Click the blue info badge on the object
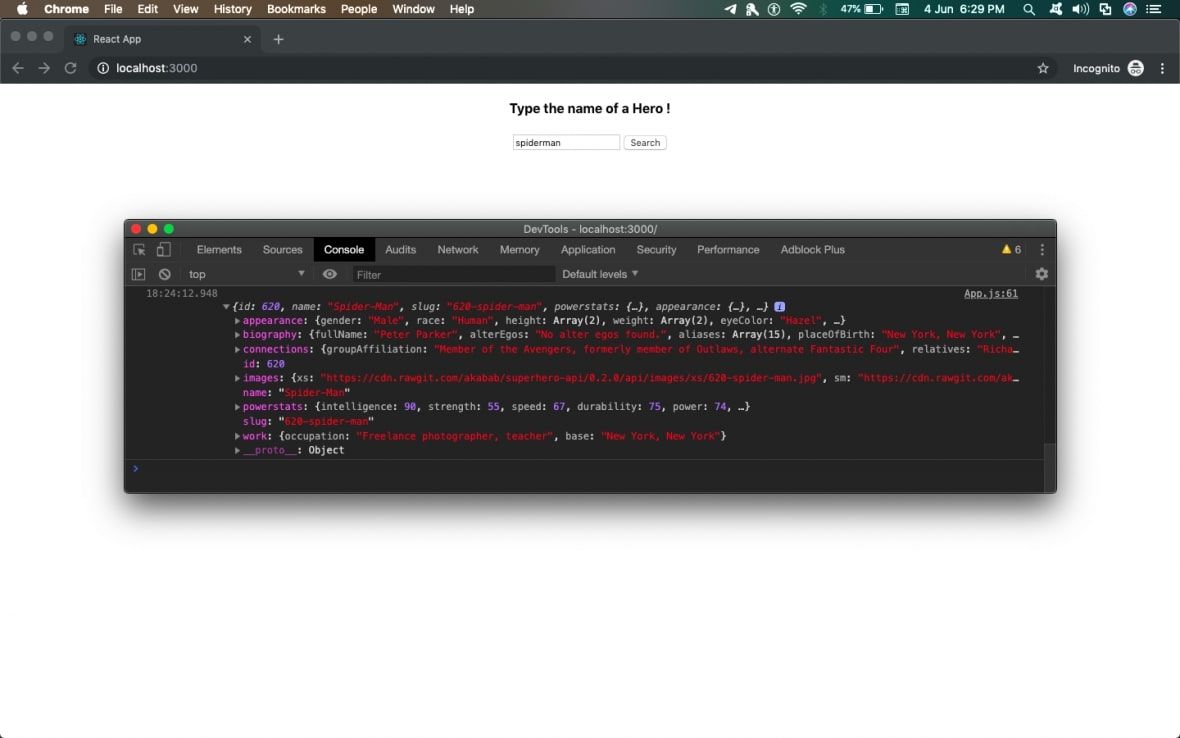The image size is (1180, 738). tap(780, 307)
